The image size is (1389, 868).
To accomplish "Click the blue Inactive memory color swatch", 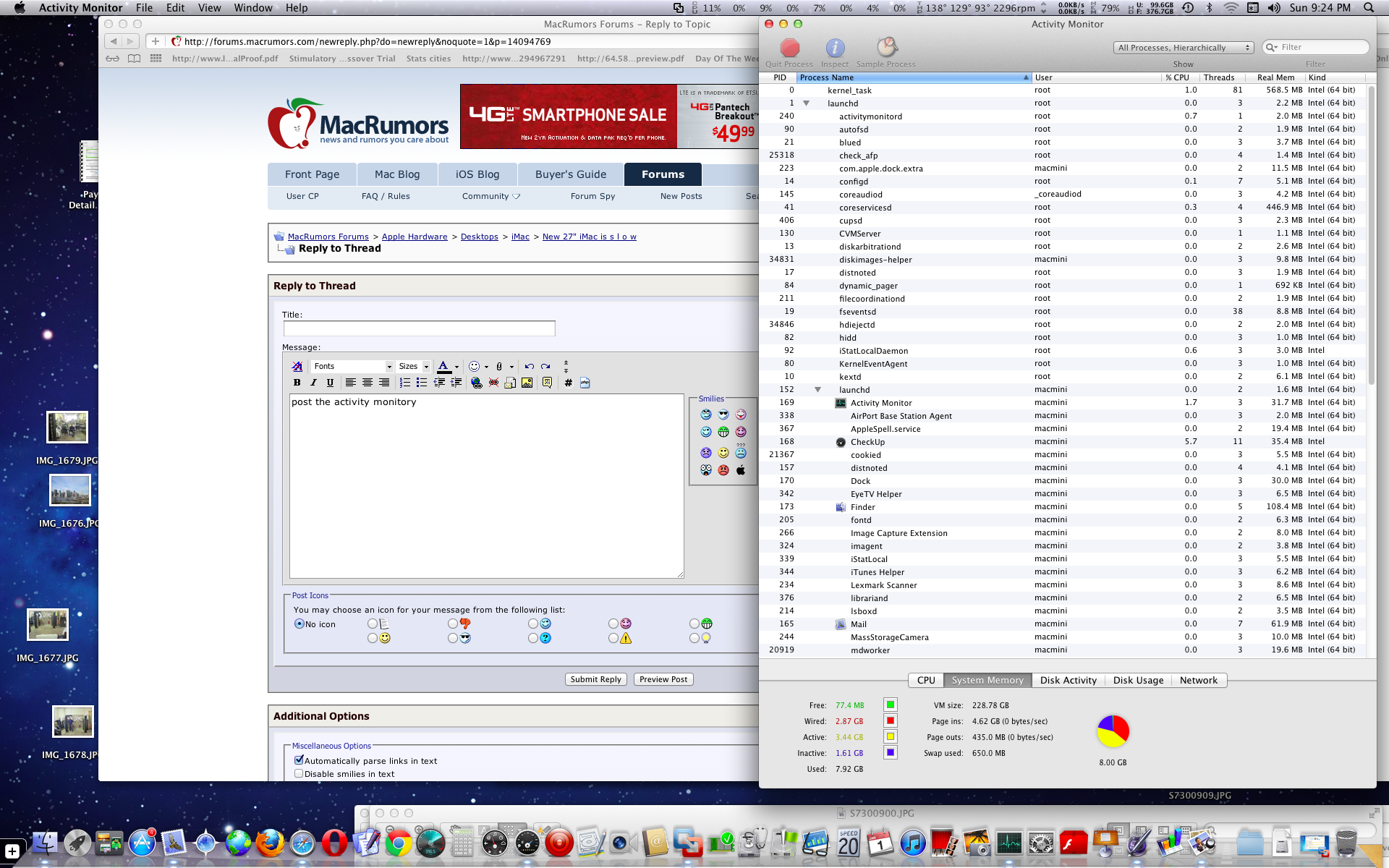I will (891, 752).
